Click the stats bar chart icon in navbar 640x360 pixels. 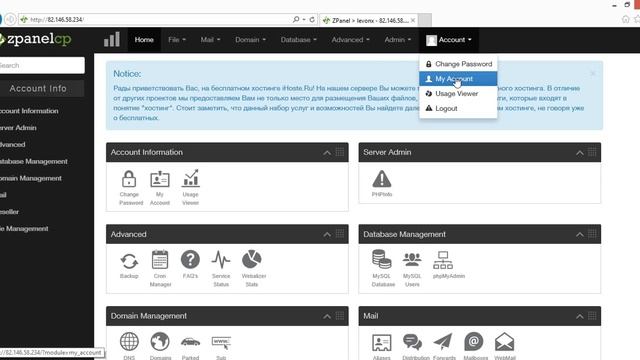pyautogui.click(x=112, y=40)
